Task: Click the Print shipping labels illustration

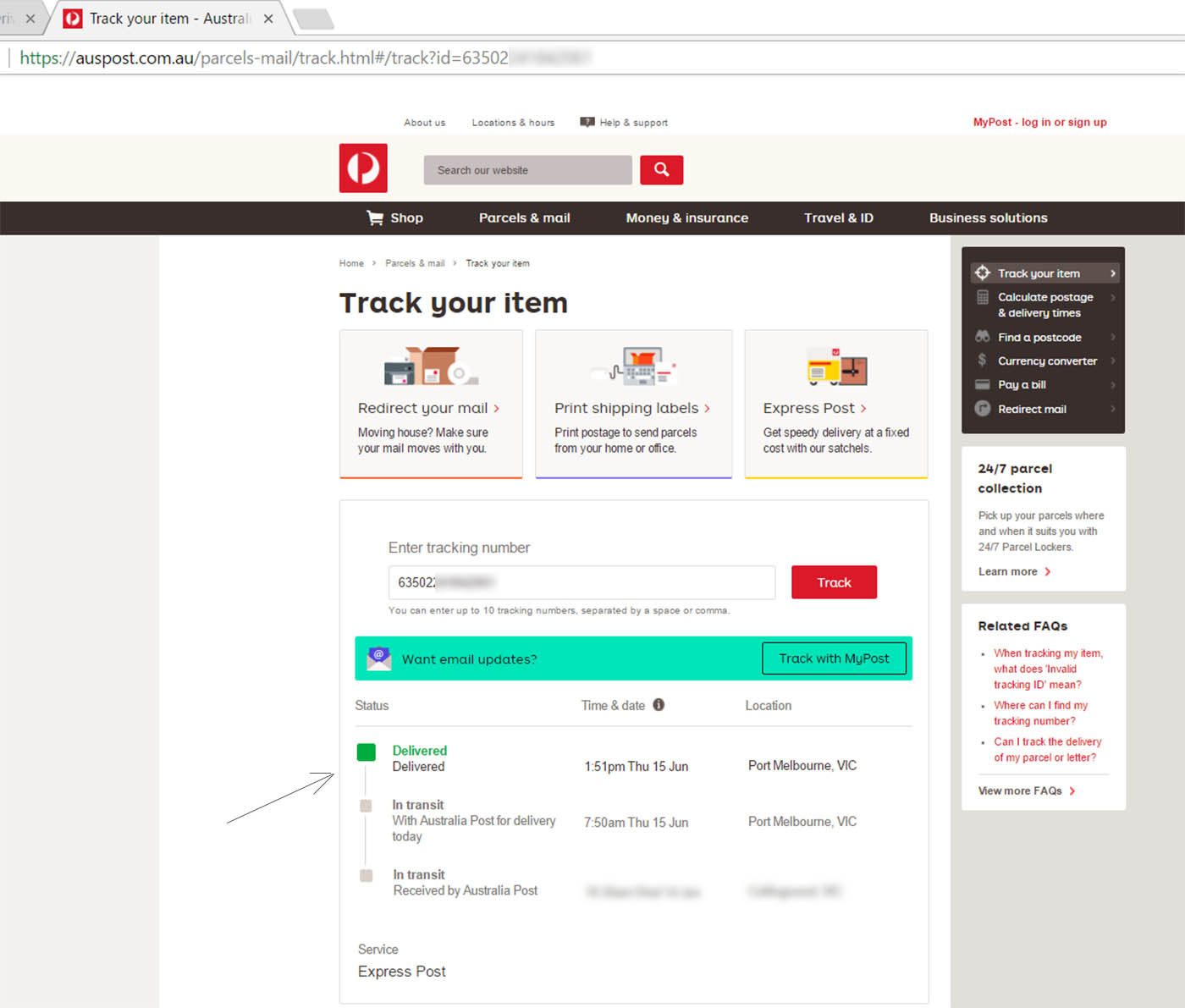Action: click(634, 365)
